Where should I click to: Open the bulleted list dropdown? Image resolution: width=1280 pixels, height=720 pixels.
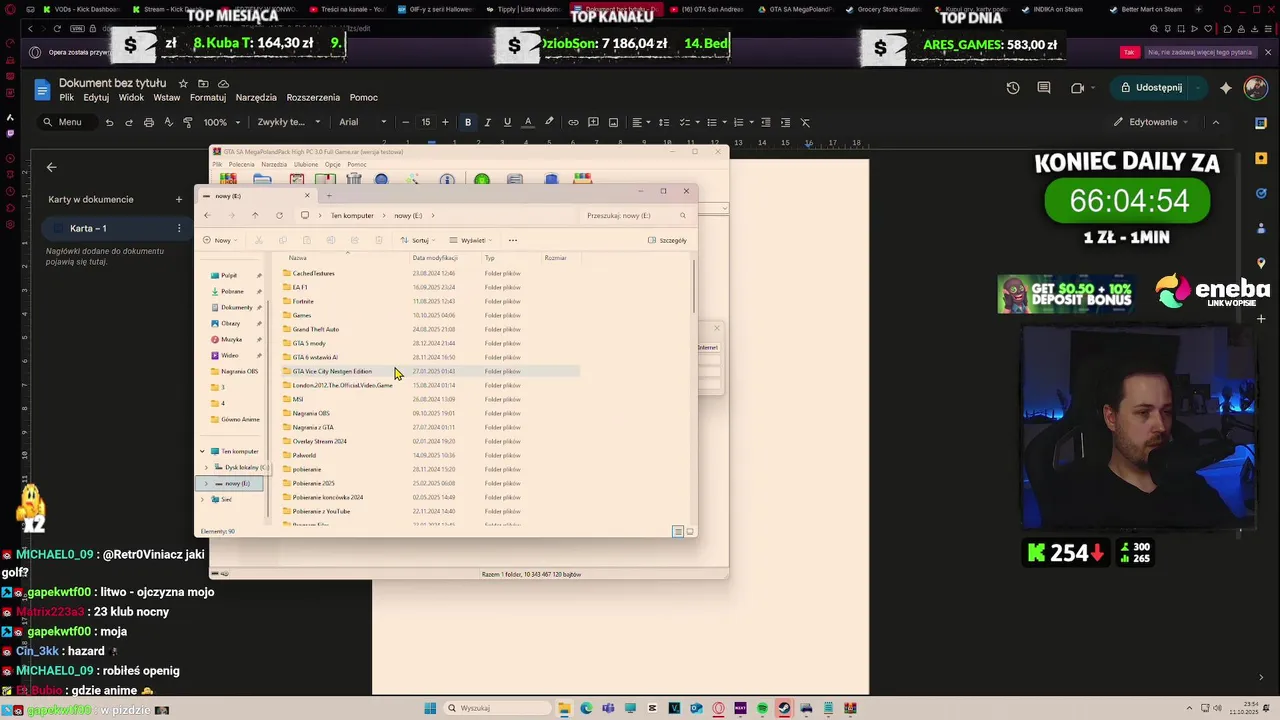pos(715,122)
